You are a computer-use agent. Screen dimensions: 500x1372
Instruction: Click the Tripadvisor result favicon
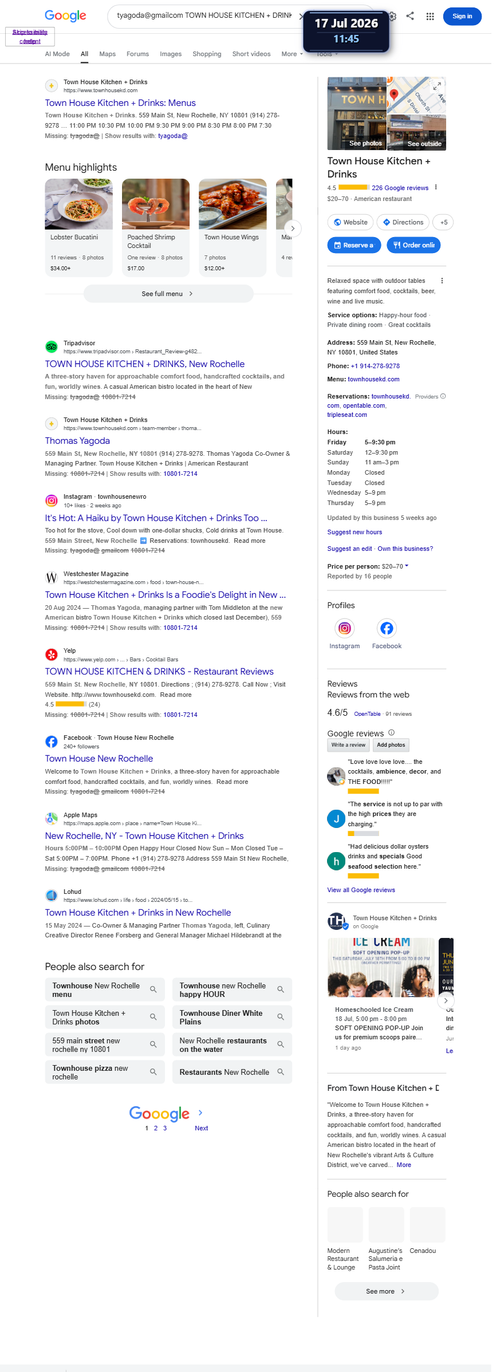[x=51, y=346]
